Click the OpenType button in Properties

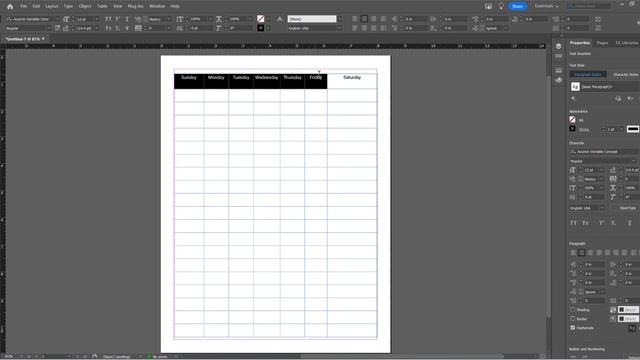[627, 208]
